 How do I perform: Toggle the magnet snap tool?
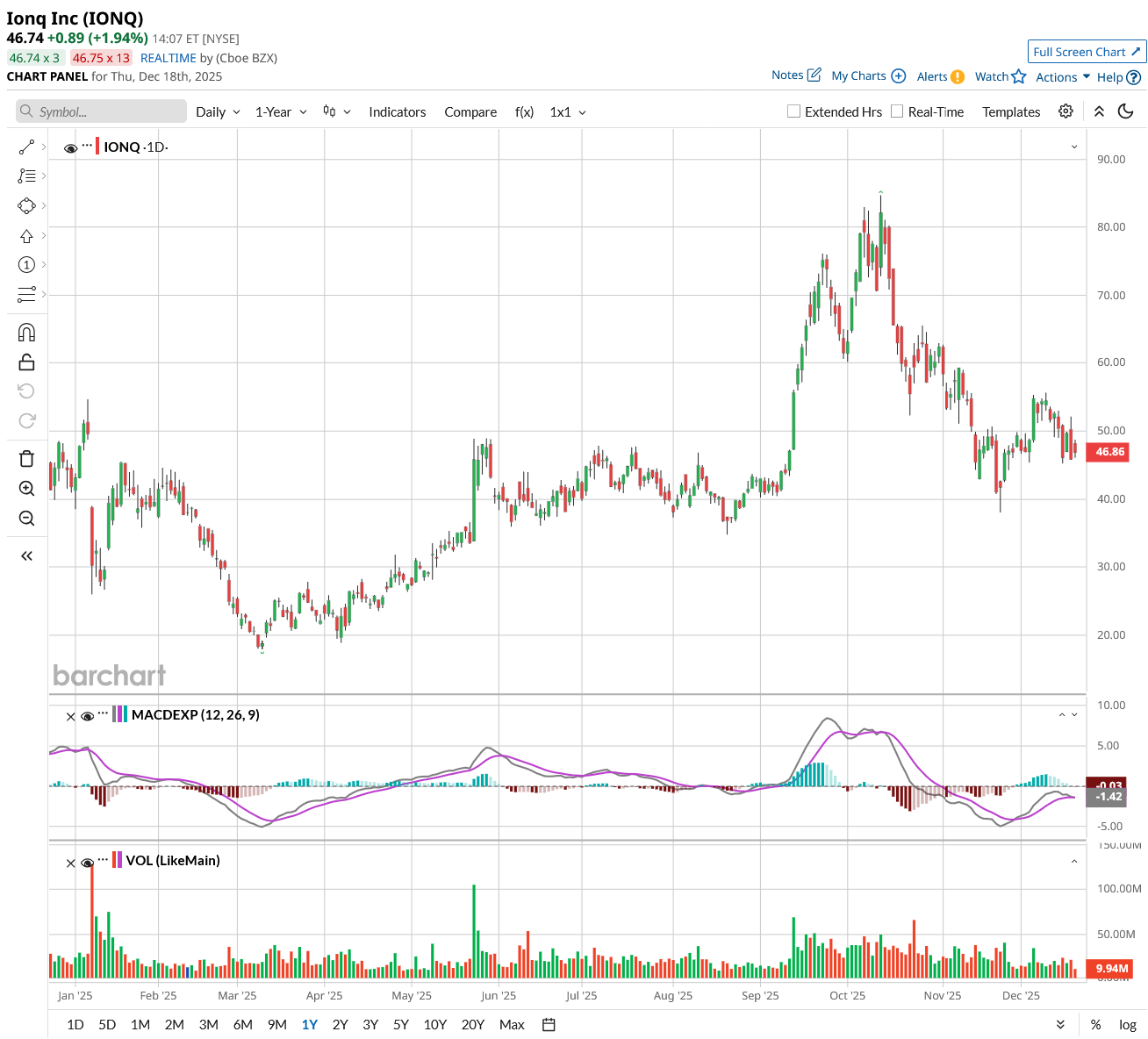(x=26, y=333)
